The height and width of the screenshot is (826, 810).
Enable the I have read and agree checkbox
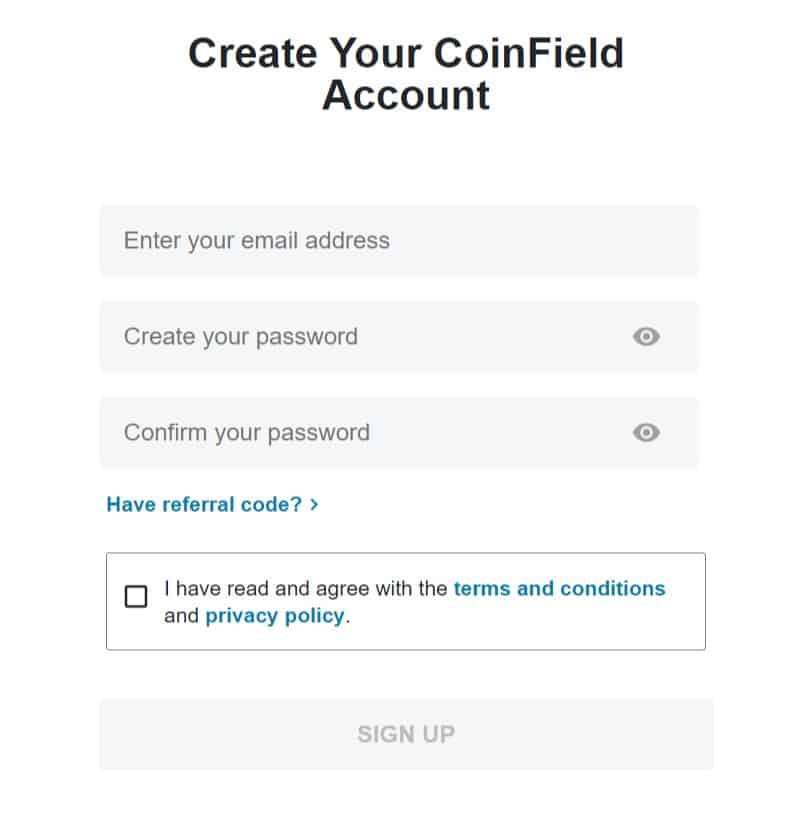tap(136, 596)
